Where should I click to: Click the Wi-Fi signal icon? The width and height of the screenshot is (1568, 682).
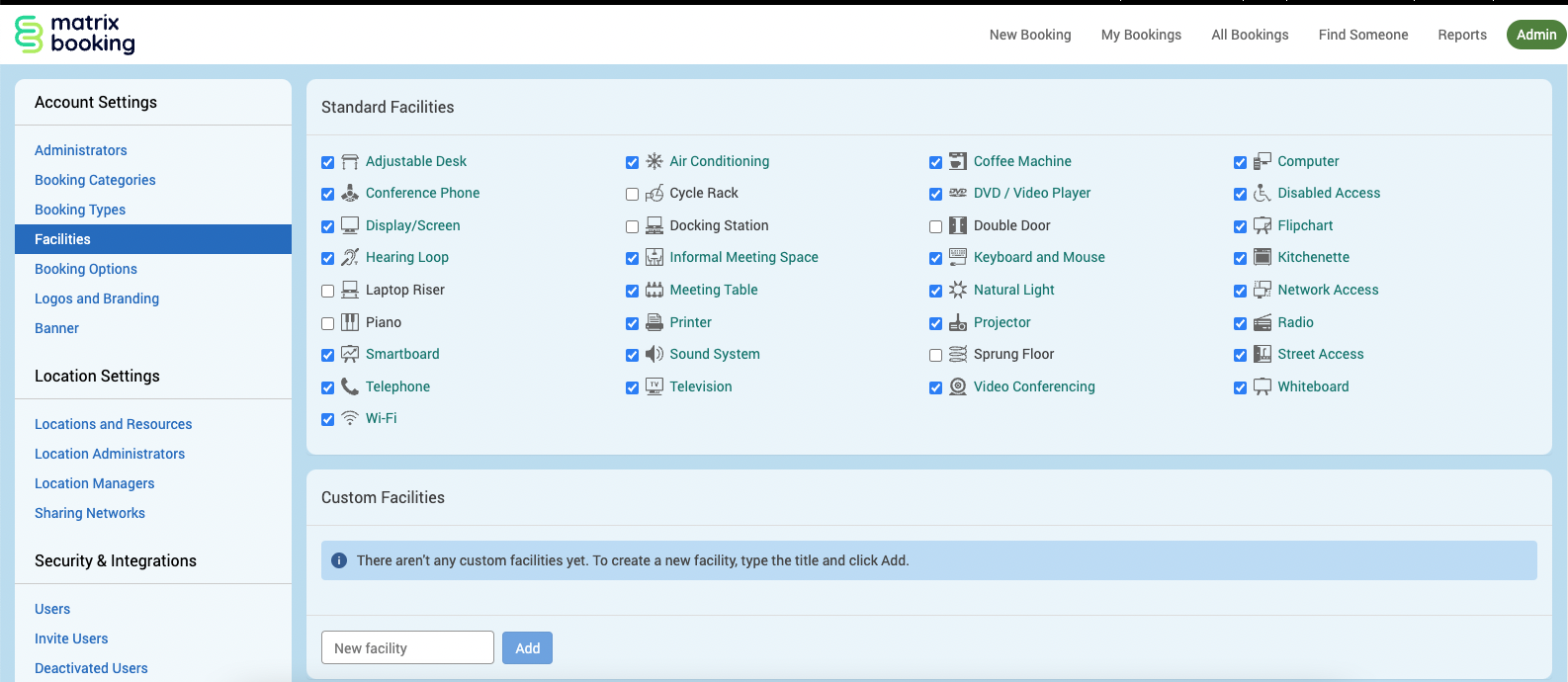pyautogui.click(x=350, y=418)
